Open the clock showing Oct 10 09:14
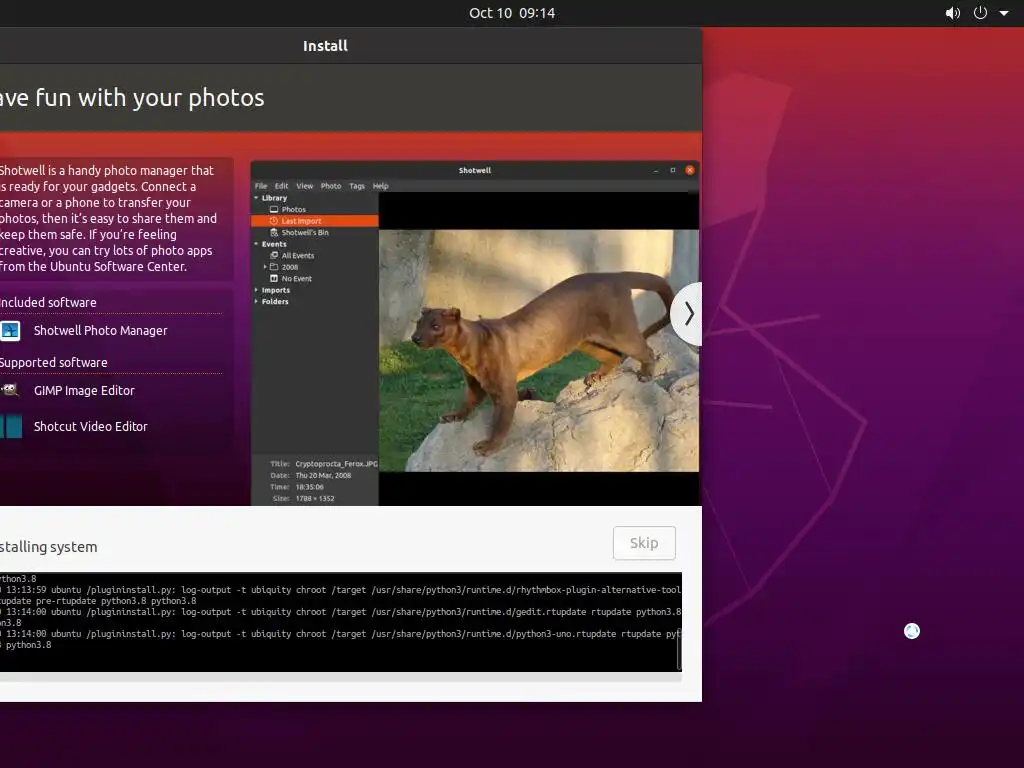The width and height of the screenshot is (1024, 768). [x=512, y=13]
